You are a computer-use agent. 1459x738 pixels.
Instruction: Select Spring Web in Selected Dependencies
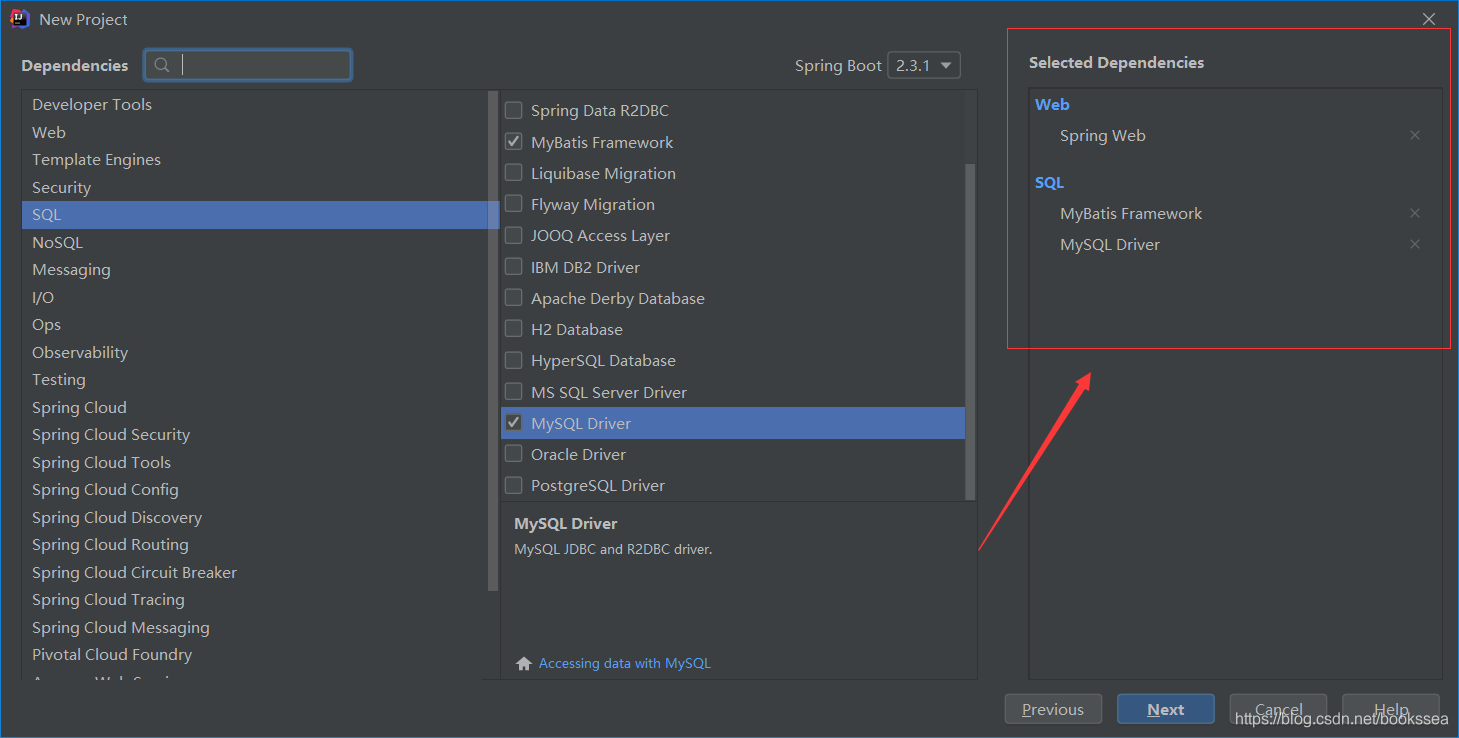click(x=1103, y=135)
